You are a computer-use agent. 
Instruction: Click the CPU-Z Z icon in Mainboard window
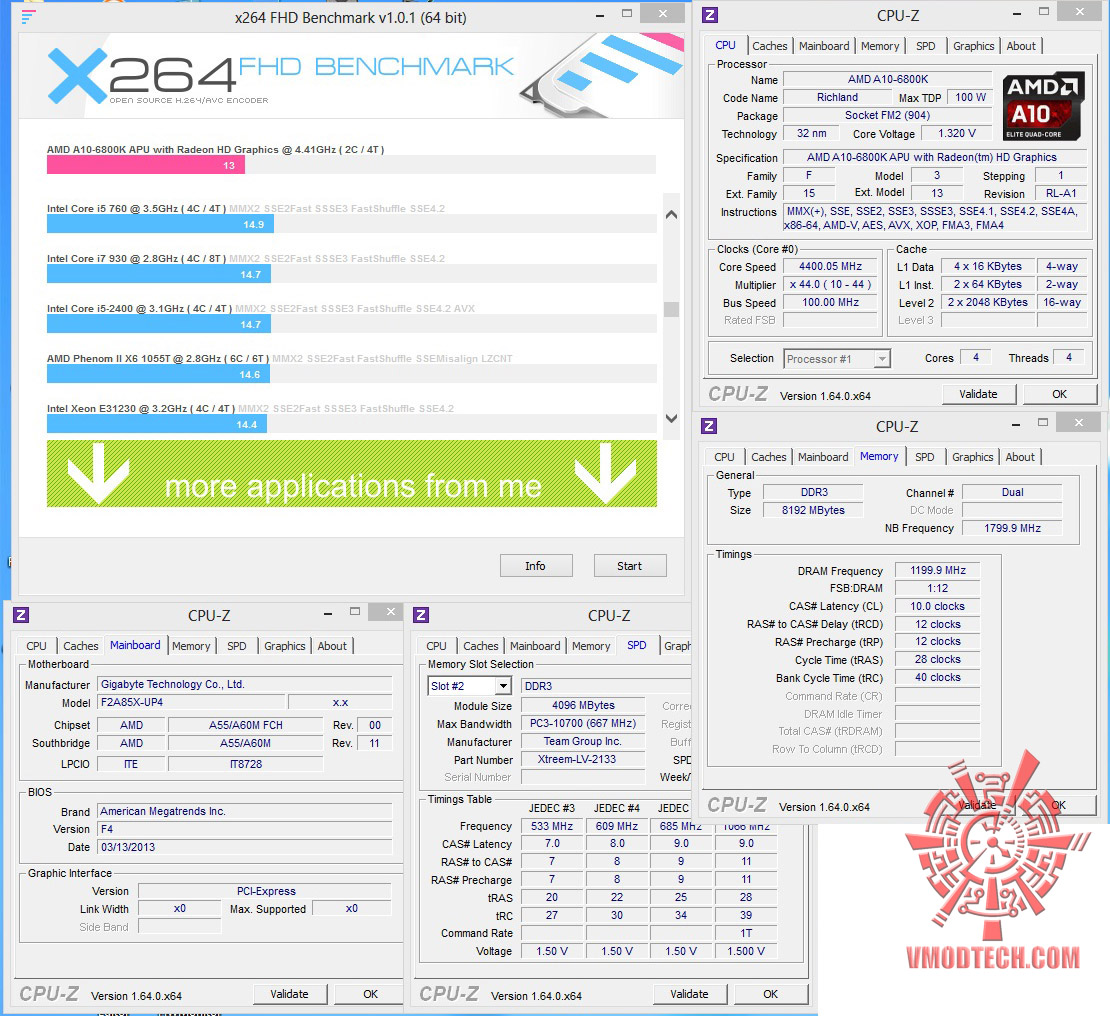click(21, 615)
